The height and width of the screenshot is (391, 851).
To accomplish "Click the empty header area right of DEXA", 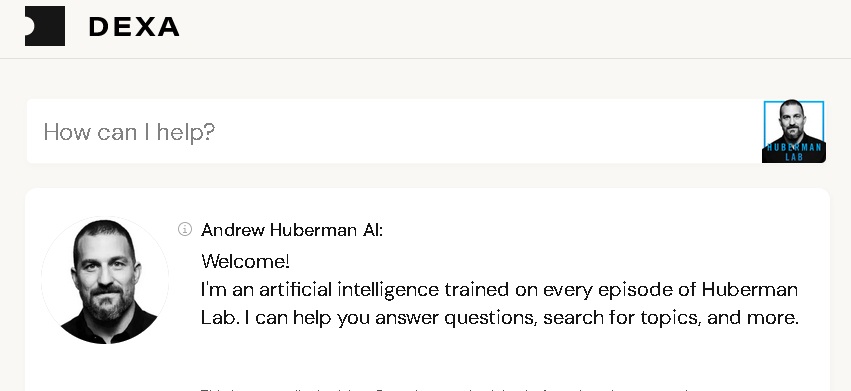I will (x=516, y=27).
